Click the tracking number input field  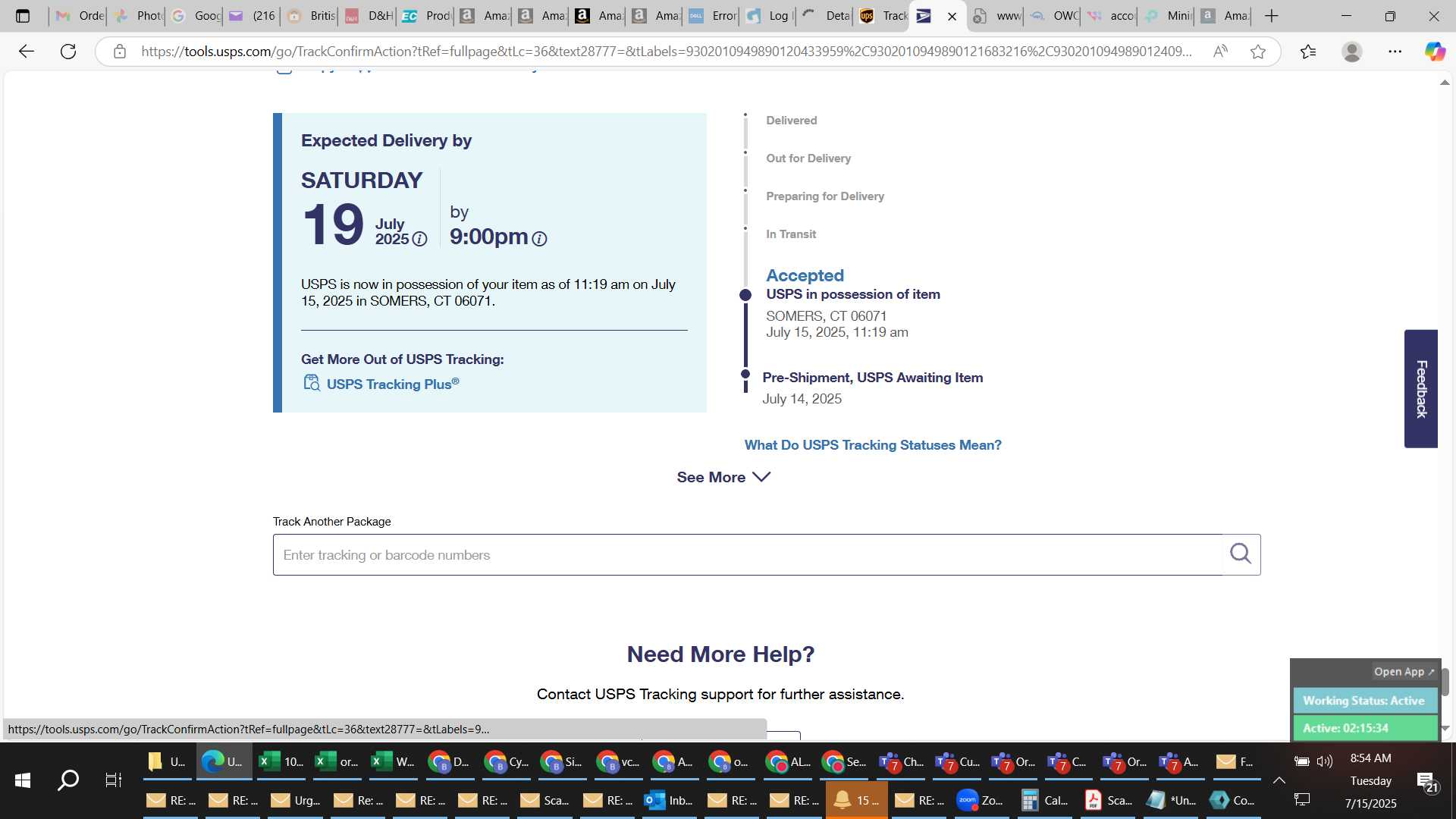(x=747, y=554)
